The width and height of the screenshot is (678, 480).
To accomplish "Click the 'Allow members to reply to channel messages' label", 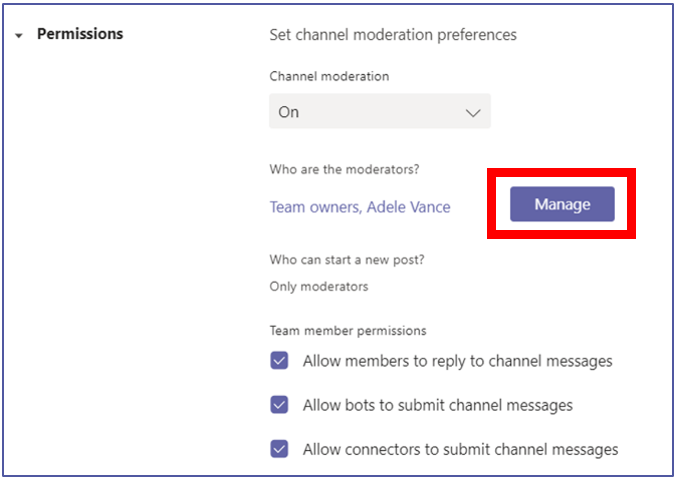I will pos(457,361).
